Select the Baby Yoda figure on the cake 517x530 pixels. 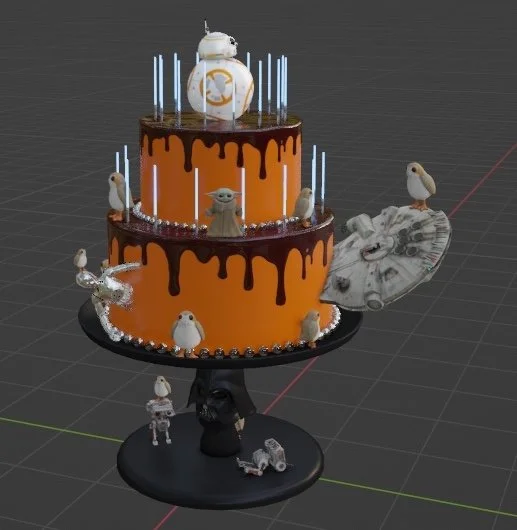pyautogui.click(x=223, y=212)
